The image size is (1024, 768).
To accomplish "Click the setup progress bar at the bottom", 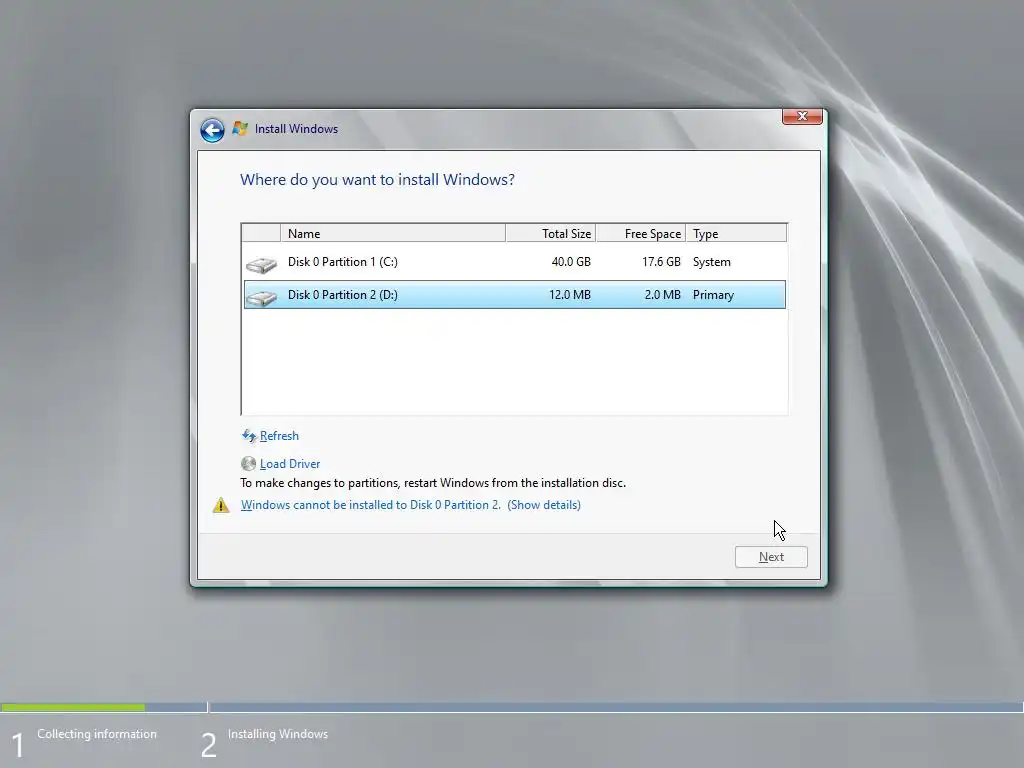I will [512, 707].
